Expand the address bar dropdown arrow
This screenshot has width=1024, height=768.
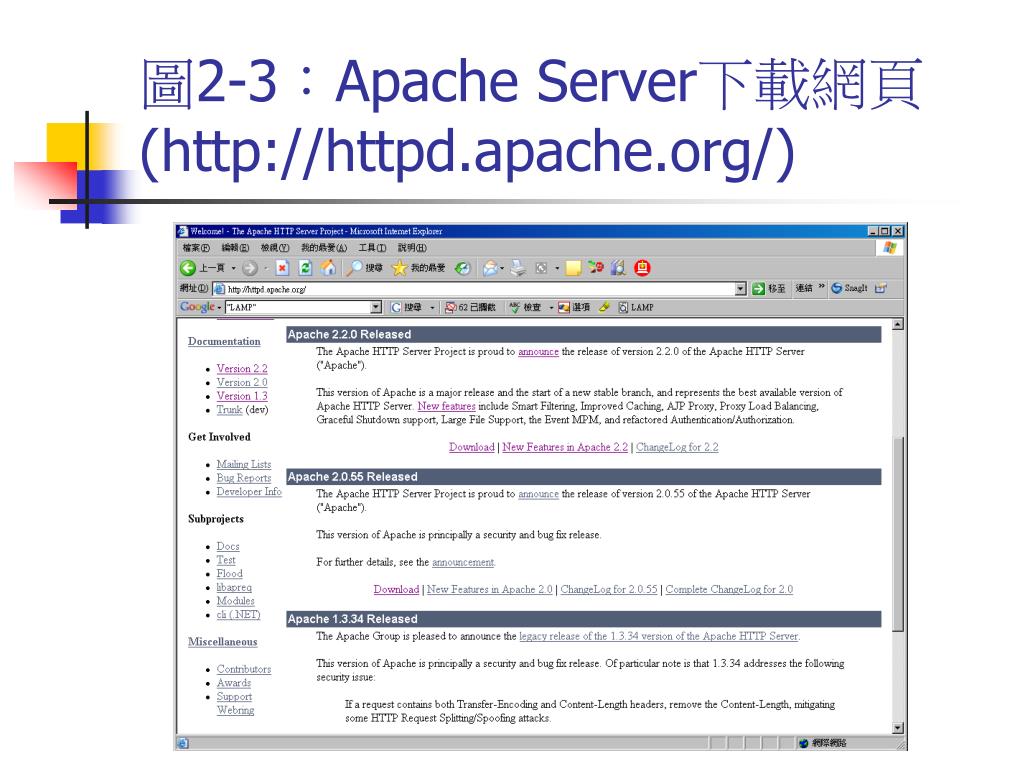pos(740,289)
